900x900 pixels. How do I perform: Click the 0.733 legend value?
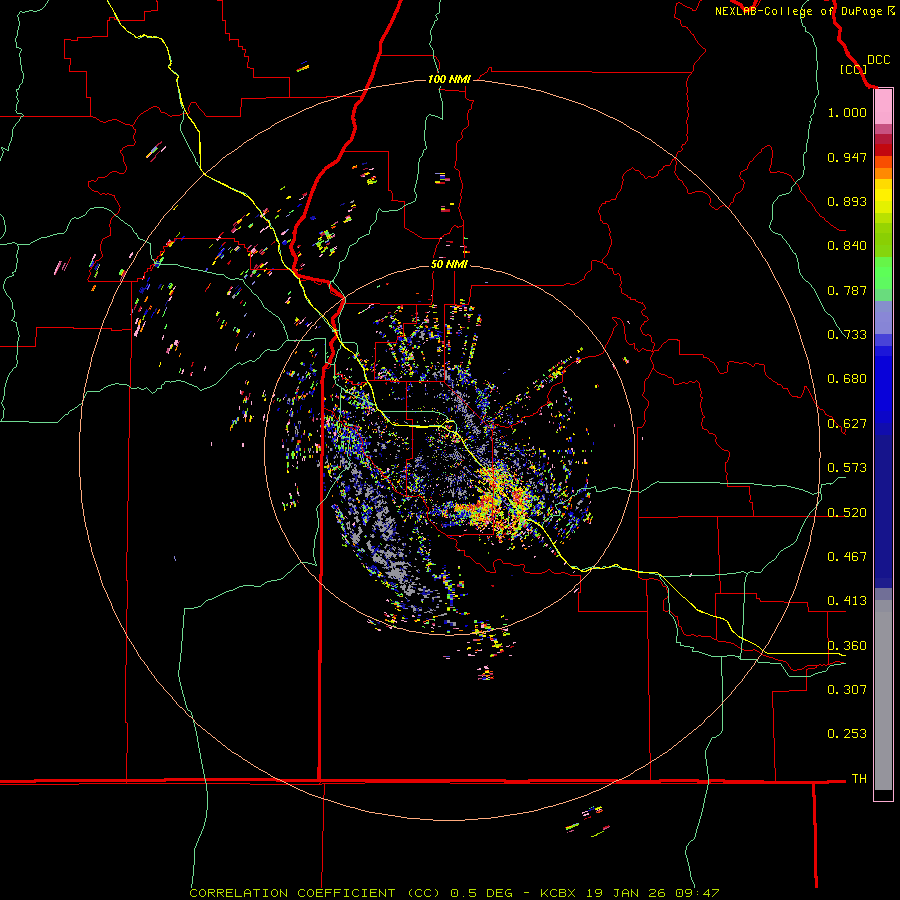coord(847,335)
